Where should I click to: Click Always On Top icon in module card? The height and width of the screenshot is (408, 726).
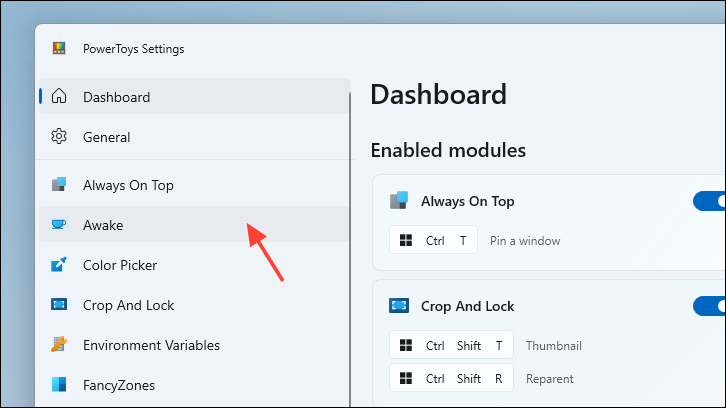point(399,201)
